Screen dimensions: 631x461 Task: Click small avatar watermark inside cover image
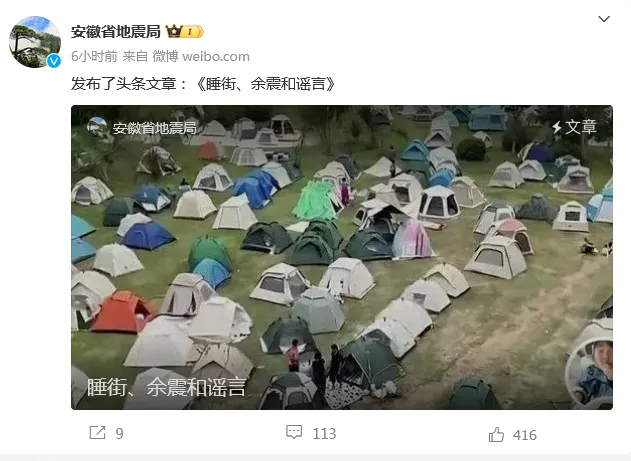pyautogui.click(x=97, y=127)
